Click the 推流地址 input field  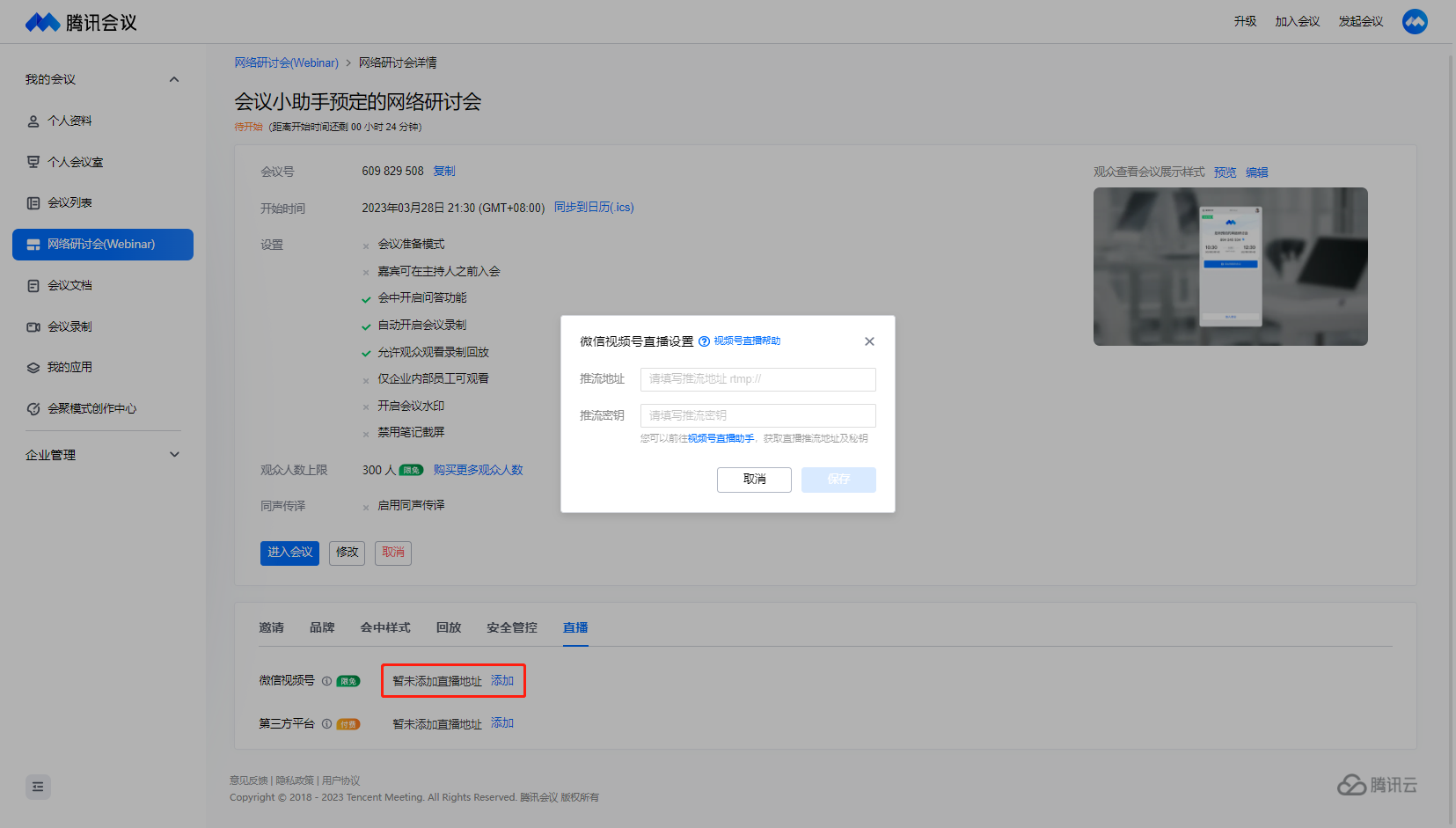pos(758,379)
